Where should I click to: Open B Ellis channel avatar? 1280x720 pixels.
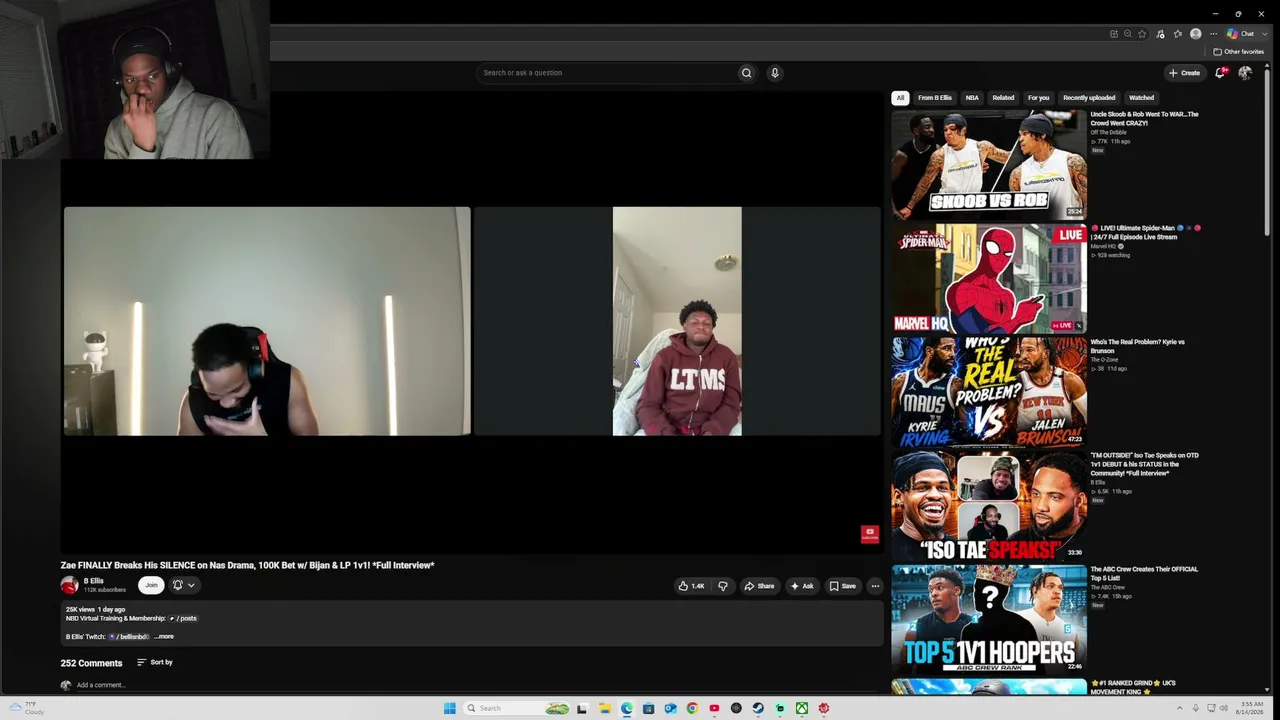(69, 585)
